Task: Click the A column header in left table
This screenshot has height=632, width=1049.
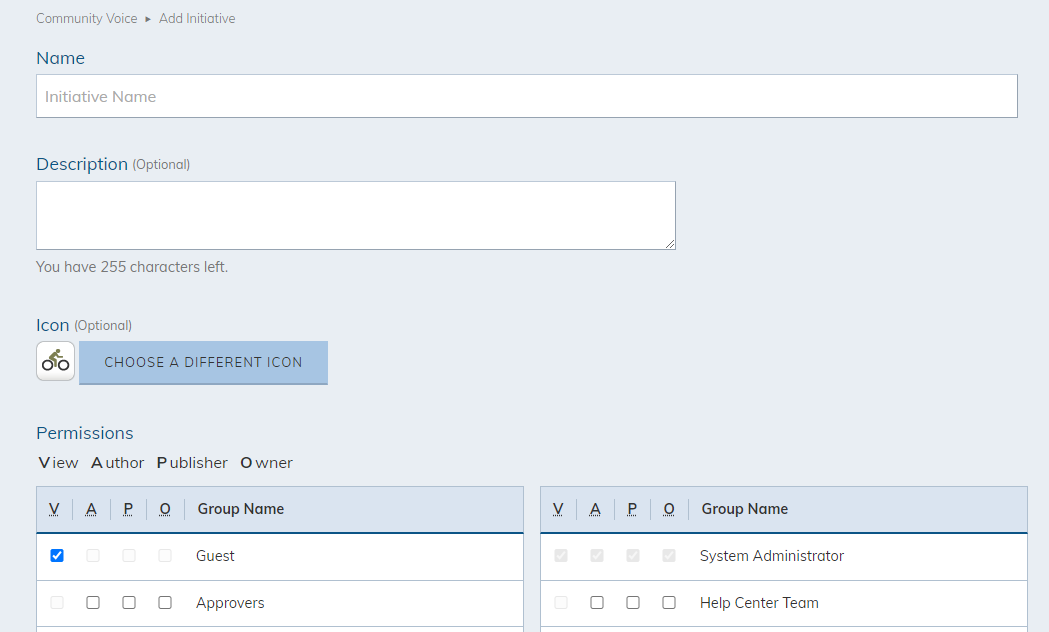Action: tap(91, 510)
